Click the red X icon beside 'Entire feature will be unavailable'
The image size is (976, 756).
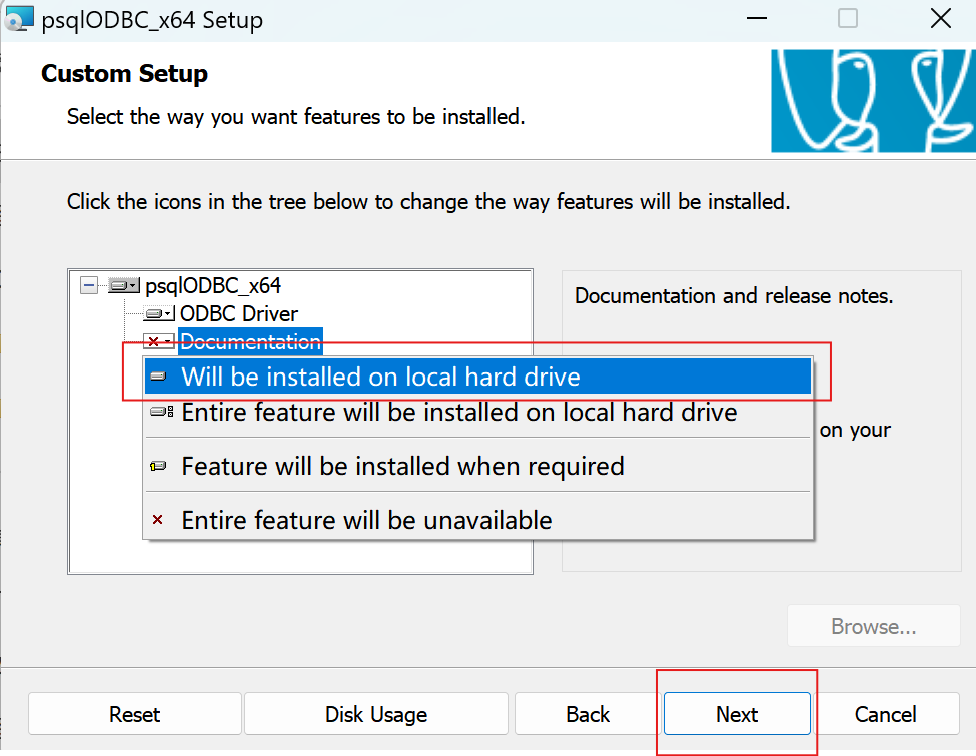[157, 519]
